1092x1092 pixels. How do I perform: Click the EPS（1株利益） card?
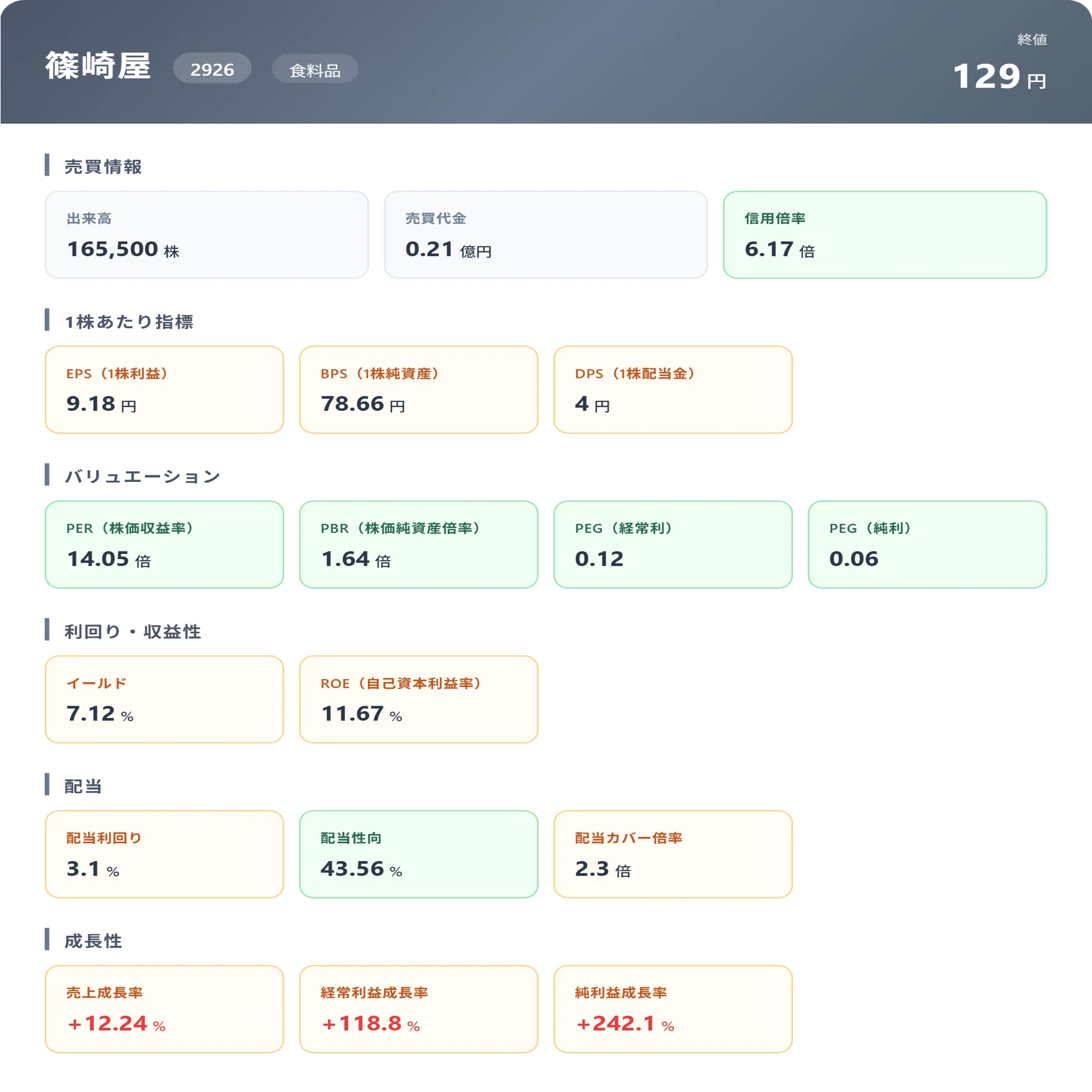[164, 390]
